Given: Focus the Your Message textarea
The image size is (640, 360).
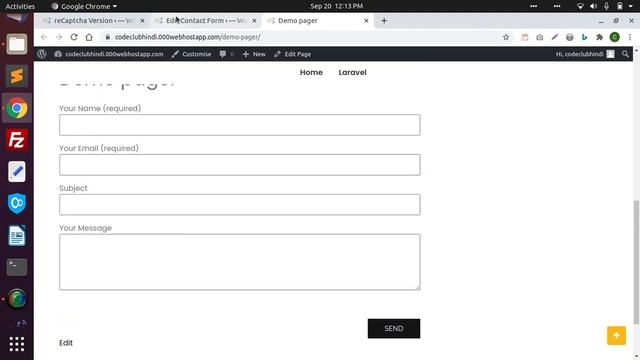Looking at the screenshot, I should coord(240,262).
